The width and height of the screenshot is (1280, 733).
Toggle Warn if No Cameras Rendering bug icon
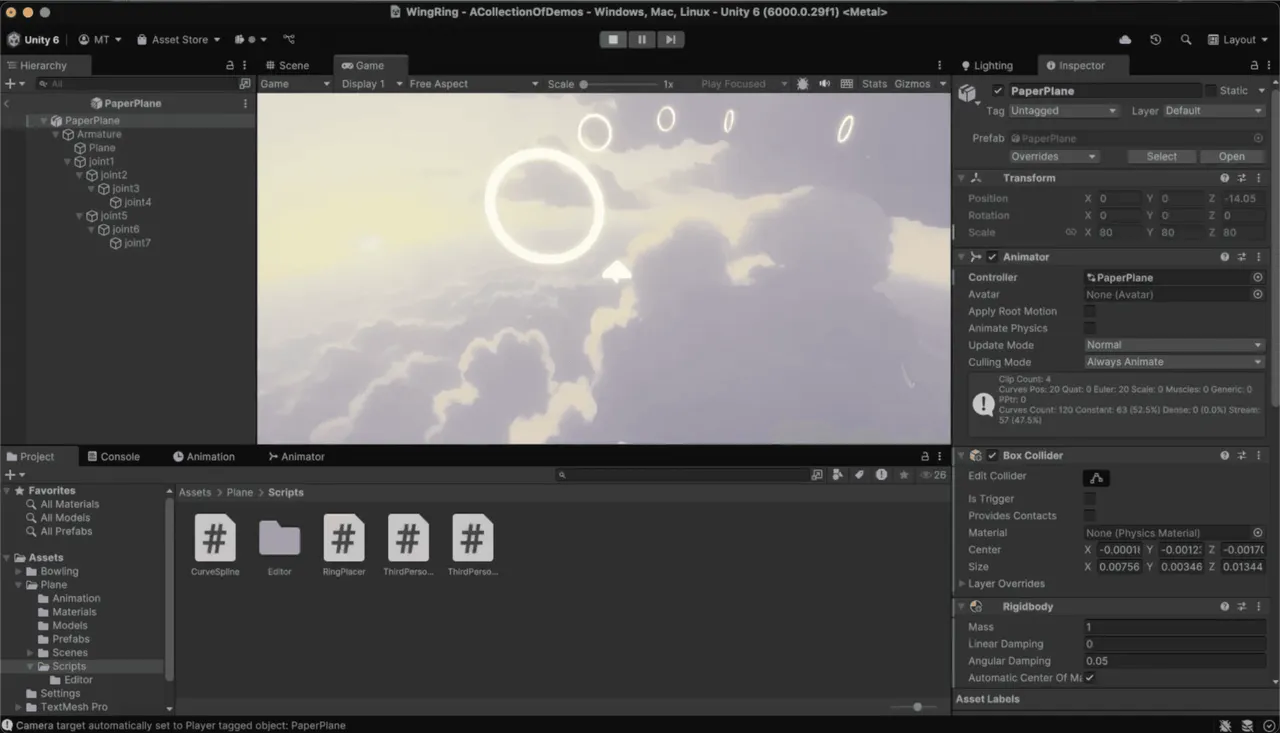pos(802,84)
